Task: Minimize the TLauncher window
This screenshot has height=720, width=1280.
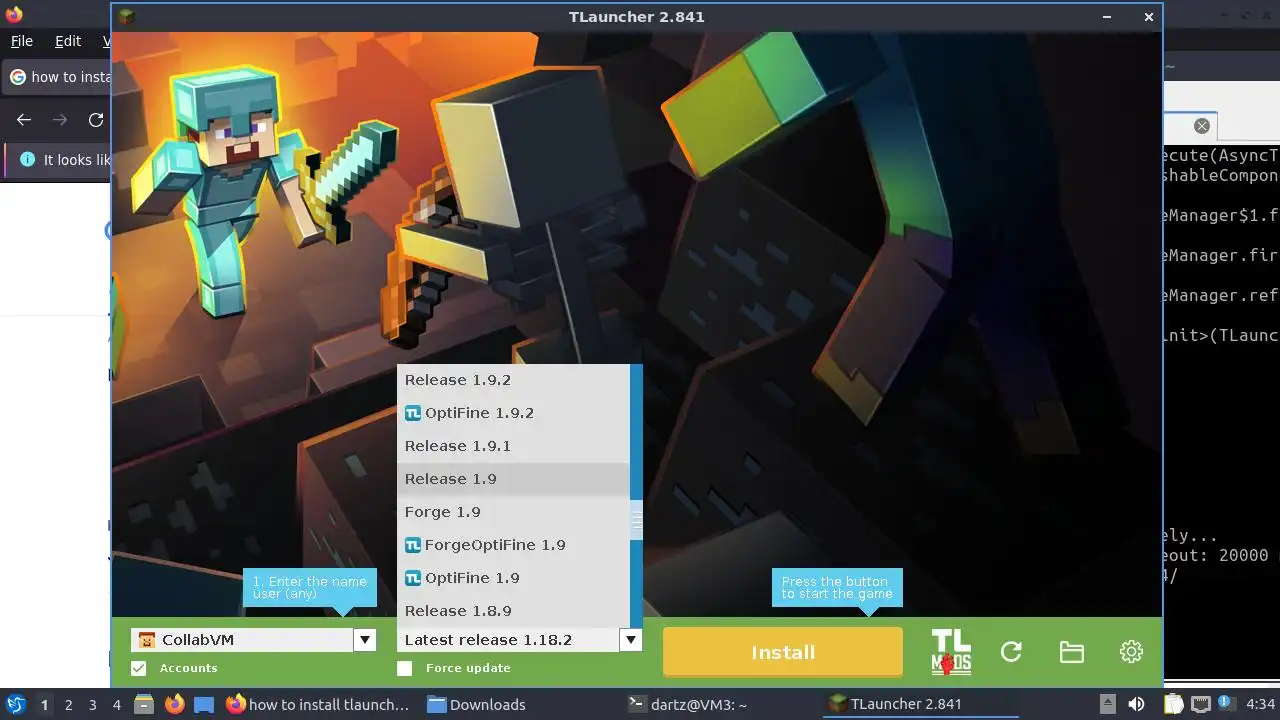Action: (1107, 16)
